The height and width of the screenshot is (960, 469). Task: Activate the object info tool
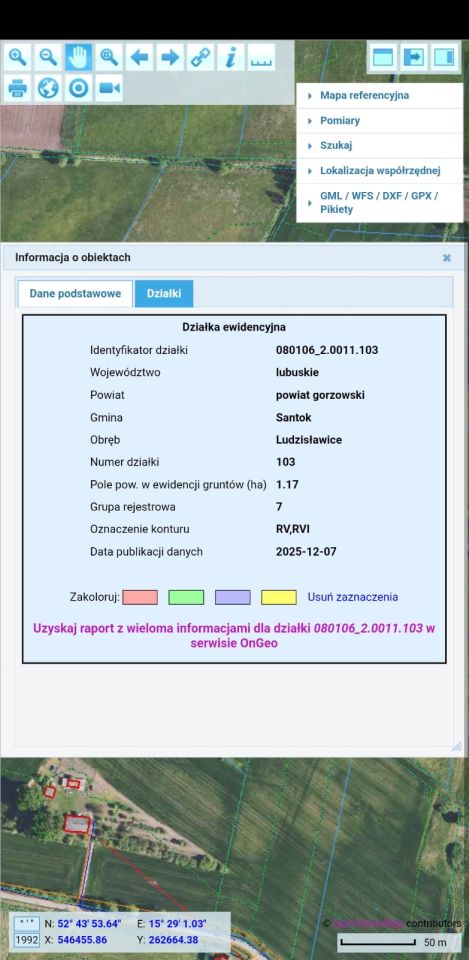click(231, 58)
